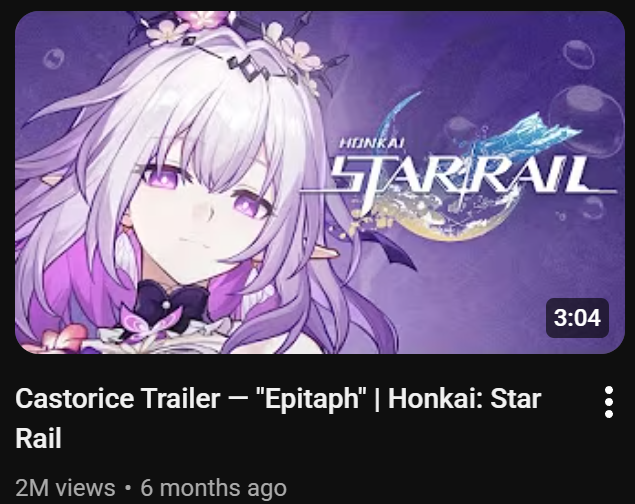Click the "2M views" count text
The width and height of the screenshot is (635, 504).
point(65,487)
